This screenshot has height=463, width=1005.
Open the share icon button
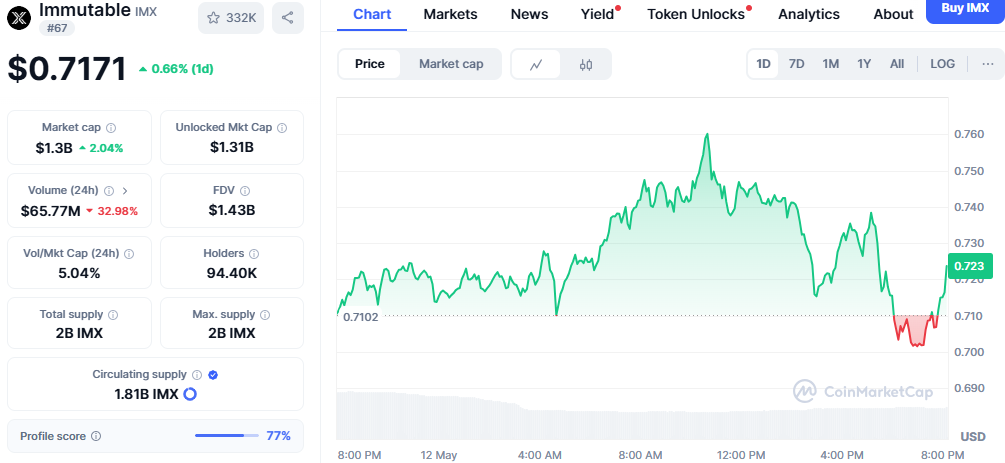pyautogui.click(x=288, y=18)
